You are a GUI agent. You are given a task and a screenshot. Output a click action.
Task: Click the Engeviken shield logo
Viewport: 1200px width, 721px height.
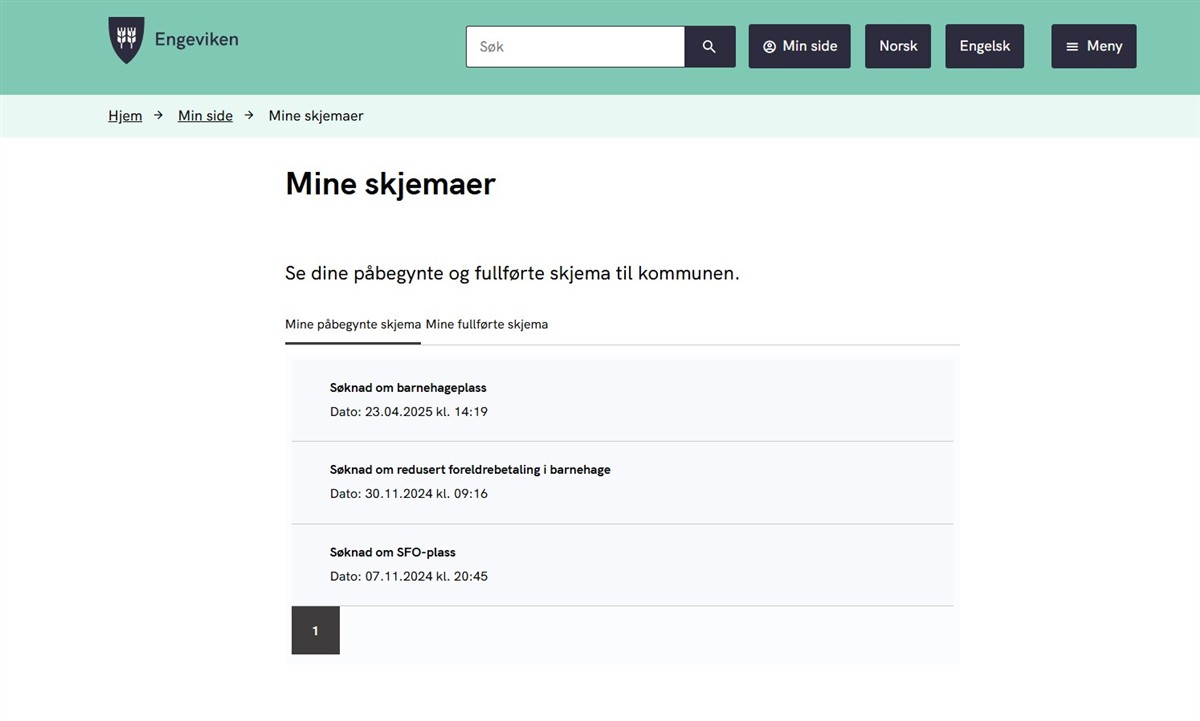pos(126,41)
